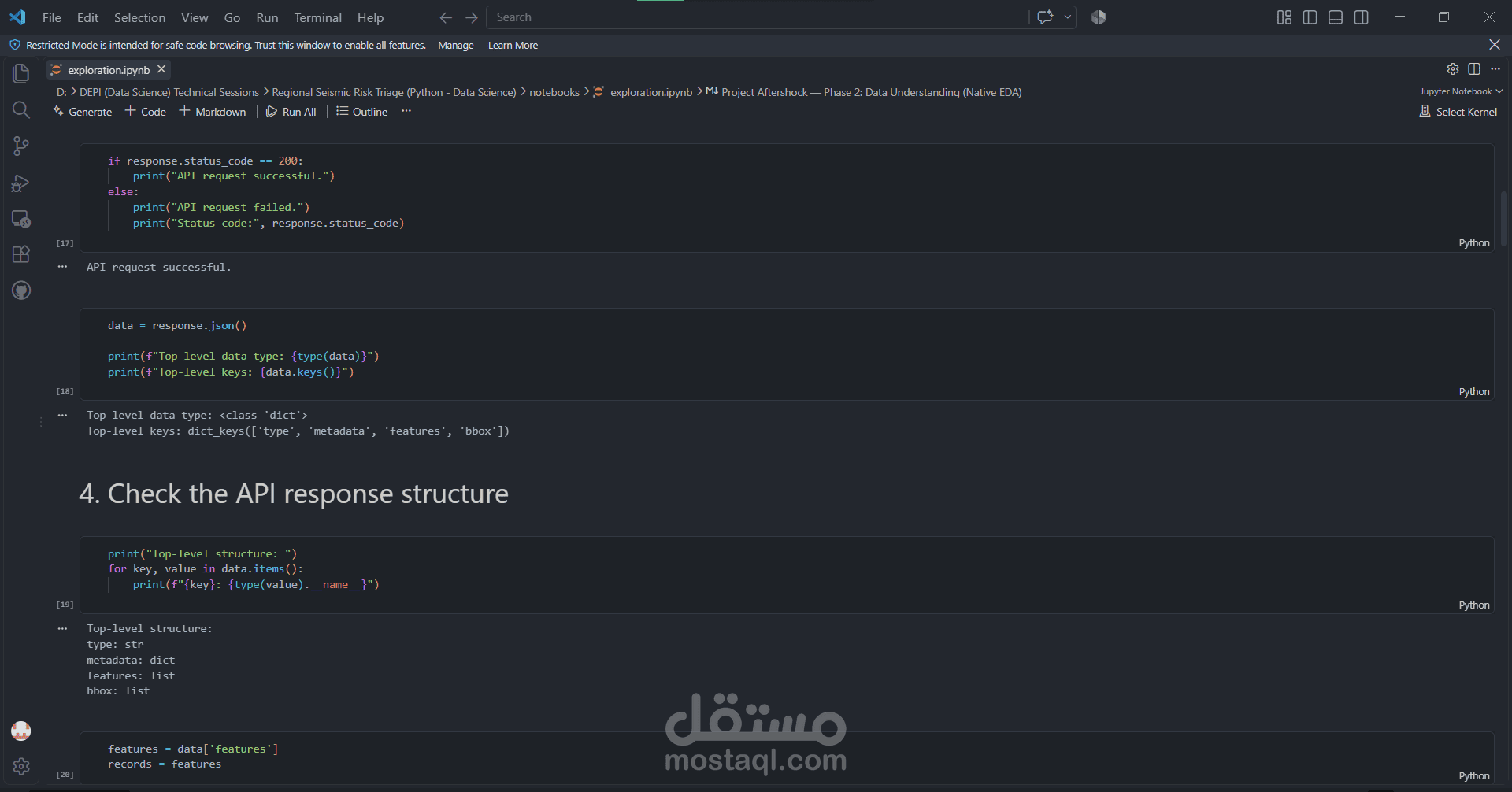Expand output actions for cell 18

tap(62, 415)
